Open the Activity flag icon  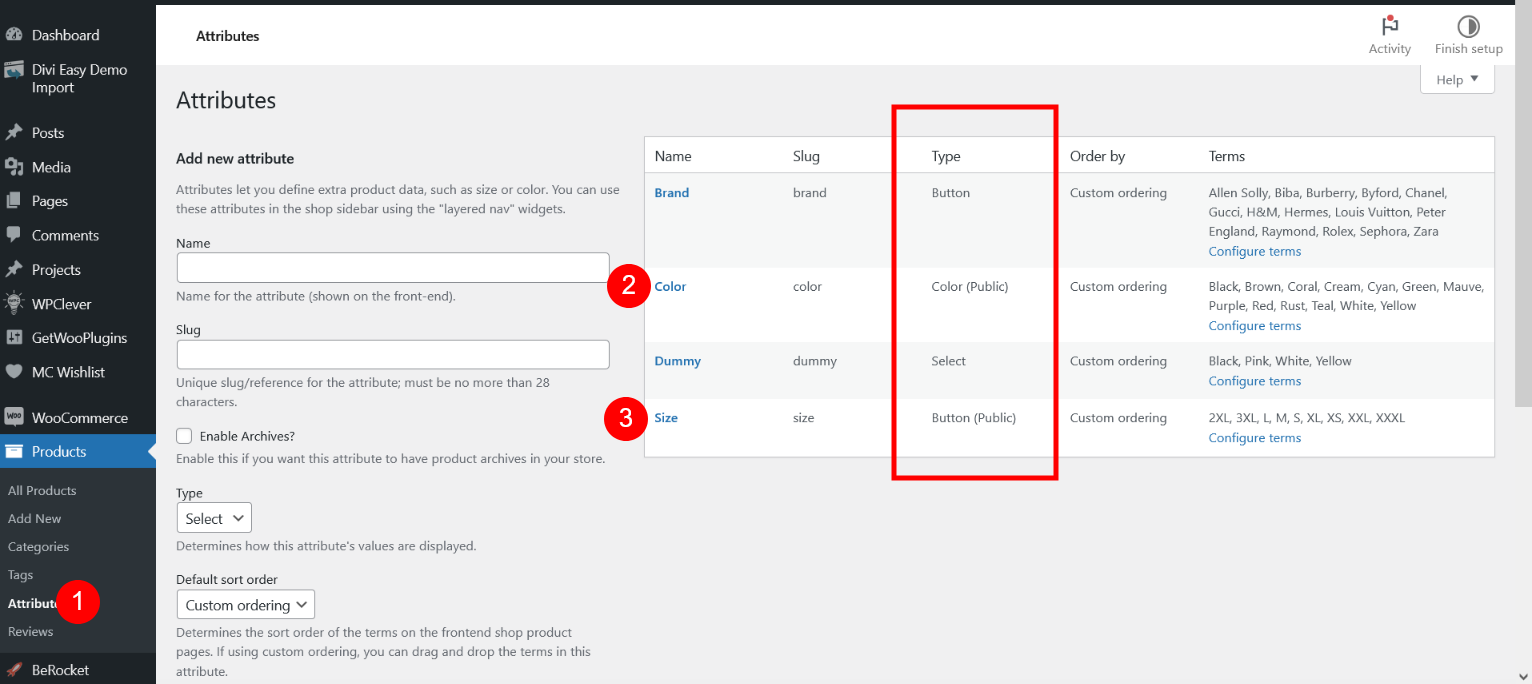(x=1389, y=26)
